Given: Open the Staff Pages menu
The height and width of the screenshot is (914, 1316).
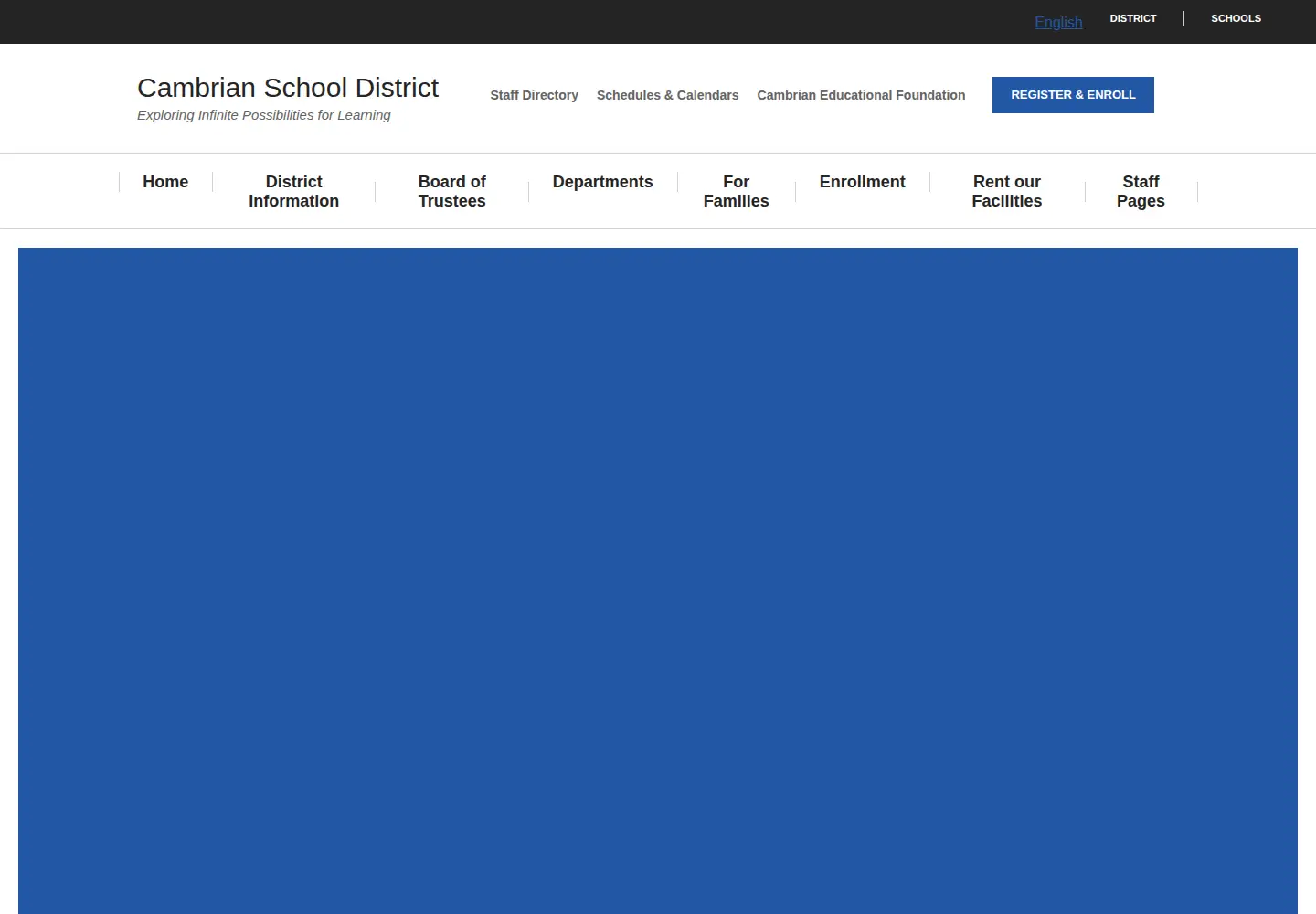Looking at the screenshot, I should (1141, 191).
